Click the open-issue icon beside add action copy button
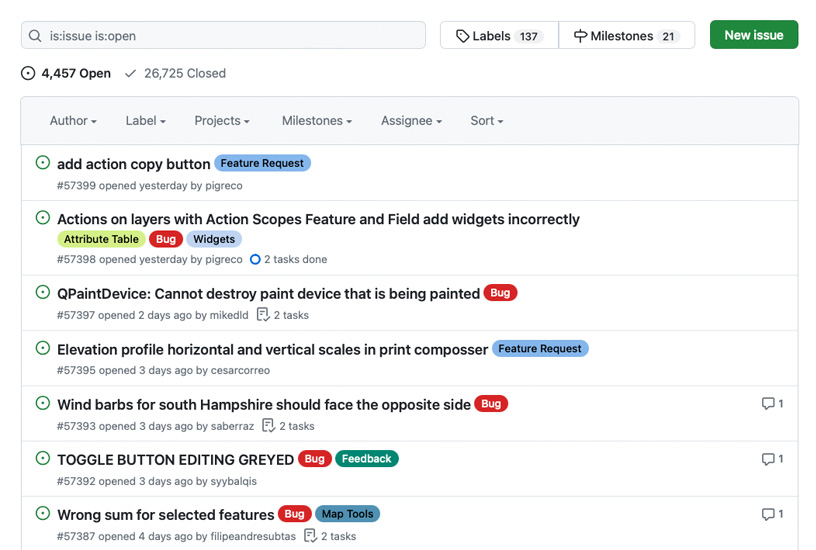 [43, 163]
